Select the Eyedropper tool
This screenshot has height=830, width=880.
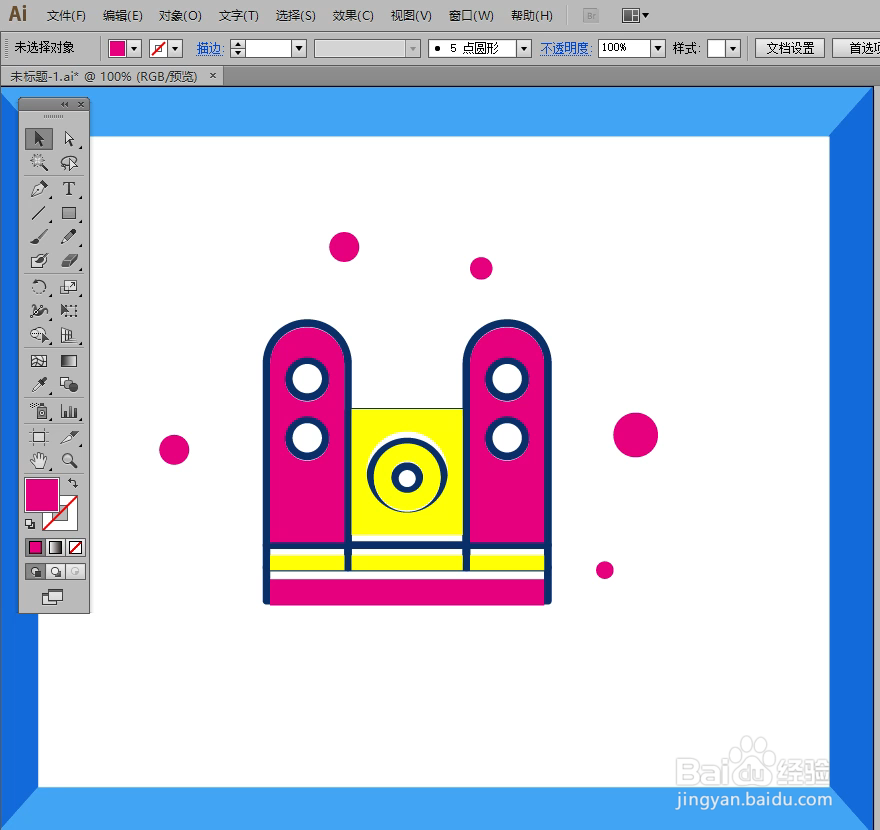[39, 384]
